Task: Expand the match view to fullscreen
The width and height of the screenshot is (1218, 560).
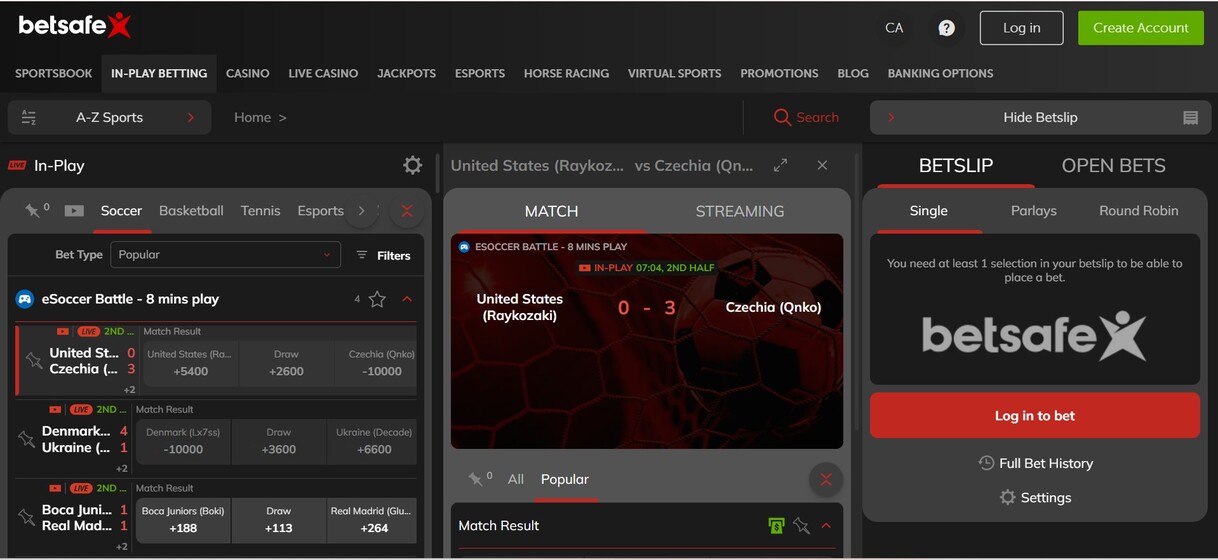Action: click(781, 165)
